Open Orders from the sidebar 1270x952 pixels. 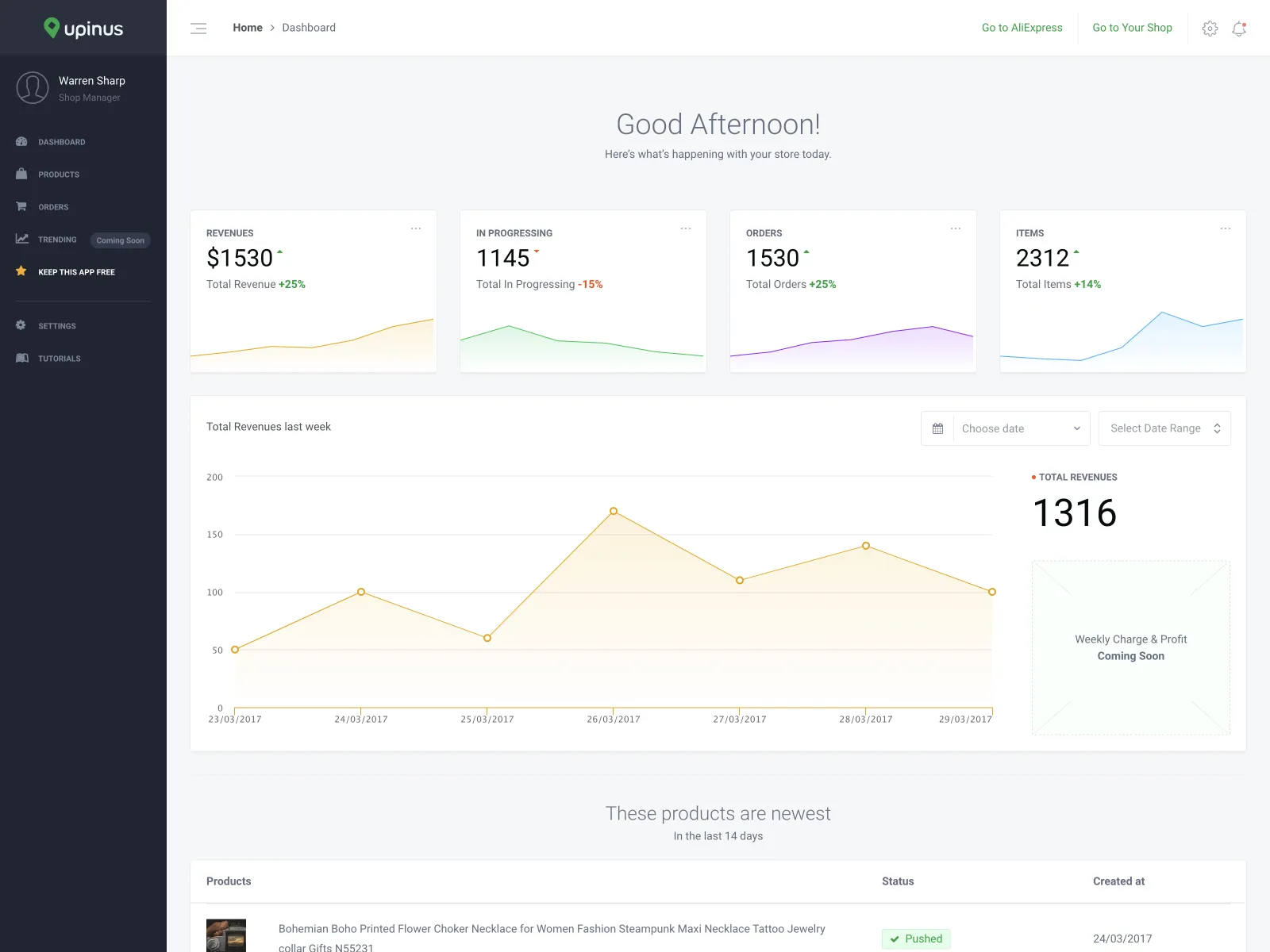[53, 207]
